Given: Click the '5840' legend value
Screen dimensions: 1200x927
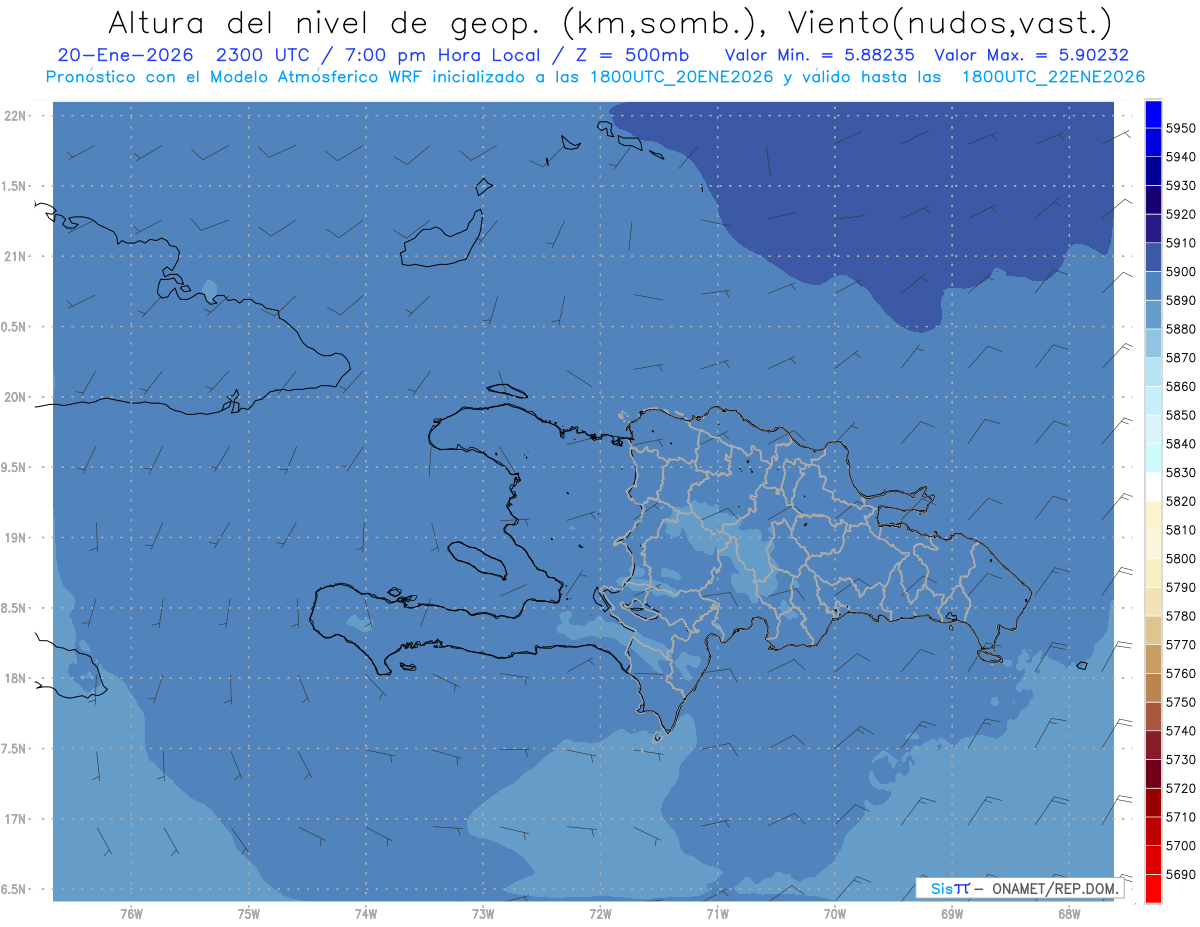Looking at the screenshot, I should point(1181,444).
